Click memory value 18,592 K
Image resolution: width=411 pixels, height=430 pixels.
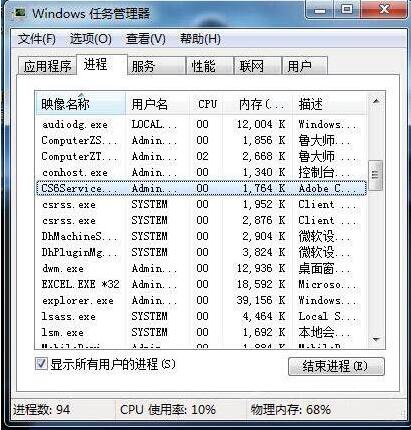(x=261, y=284)
